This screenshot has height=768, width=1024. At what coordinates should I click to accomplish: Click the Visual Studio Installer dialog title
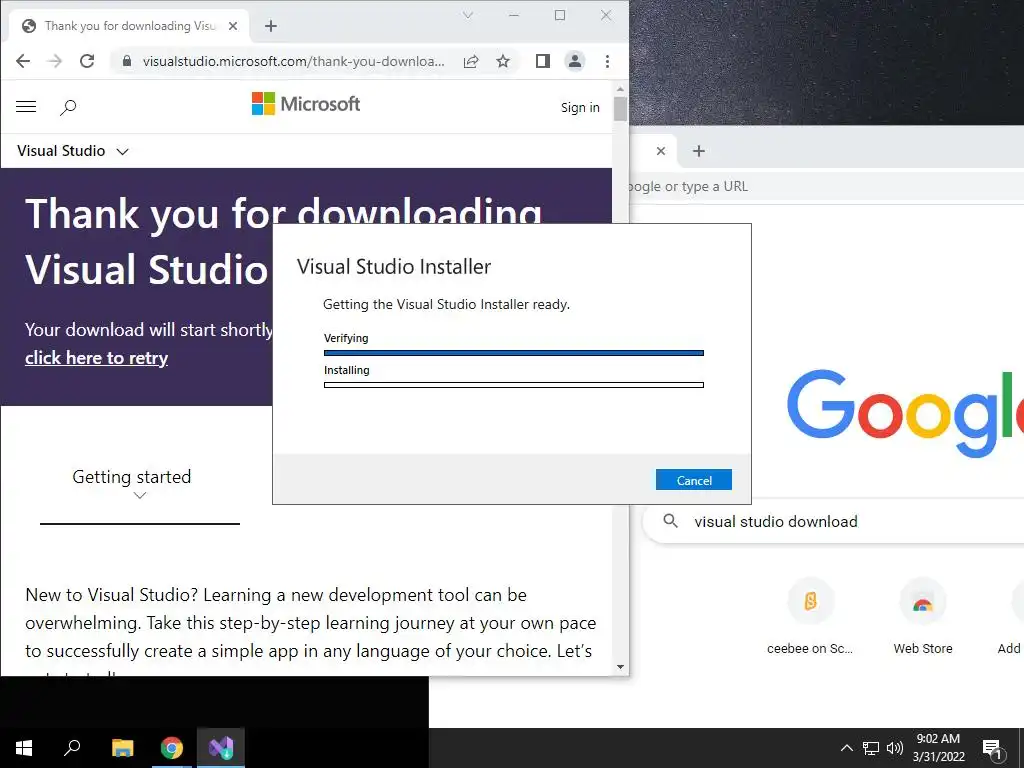pyautogui.click(x=394, y=266)
